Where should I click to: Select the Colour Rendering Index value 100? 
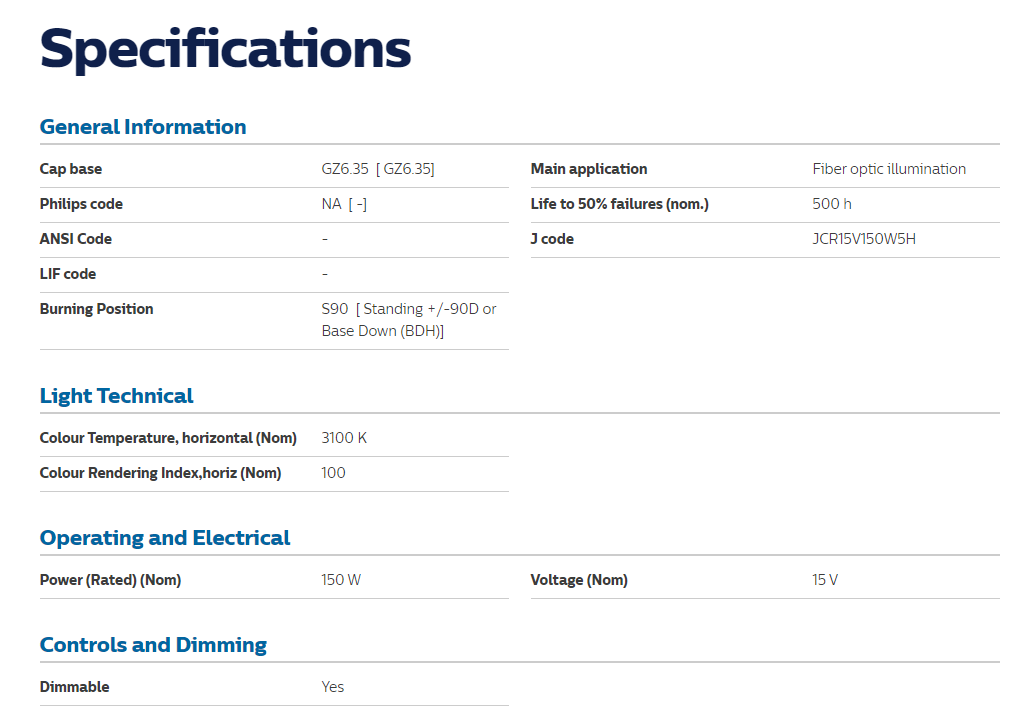tap(333, 474)
